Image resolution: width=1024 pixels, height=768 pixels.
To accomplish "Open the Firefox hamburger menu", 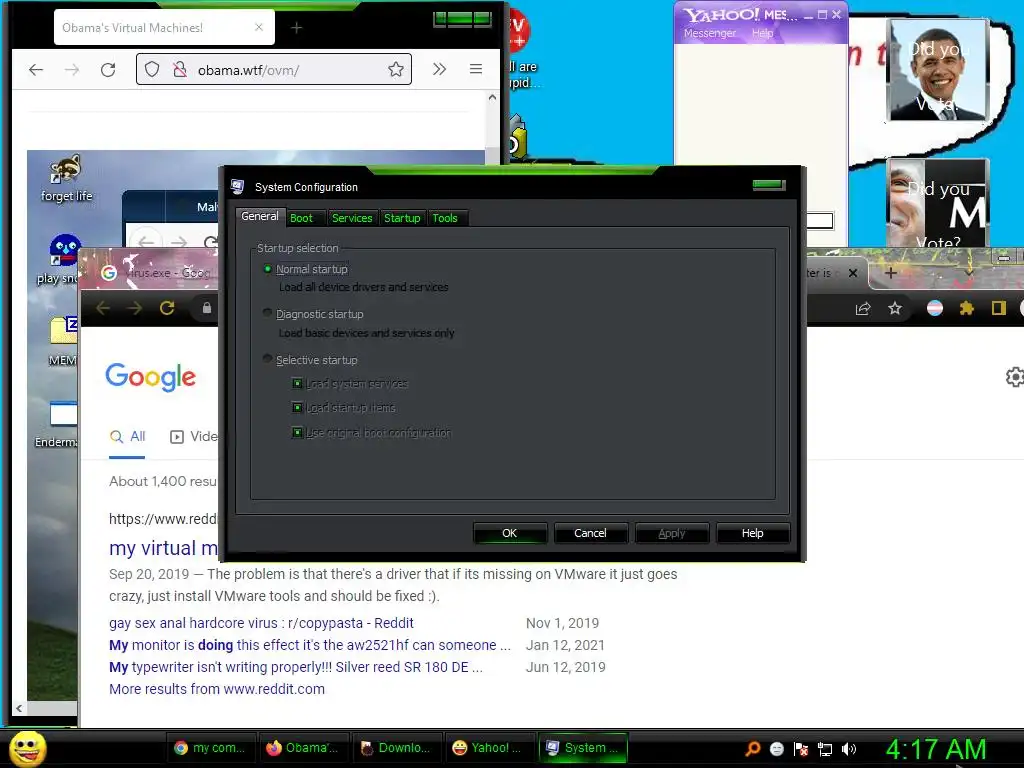I will [x=476, y=69].
